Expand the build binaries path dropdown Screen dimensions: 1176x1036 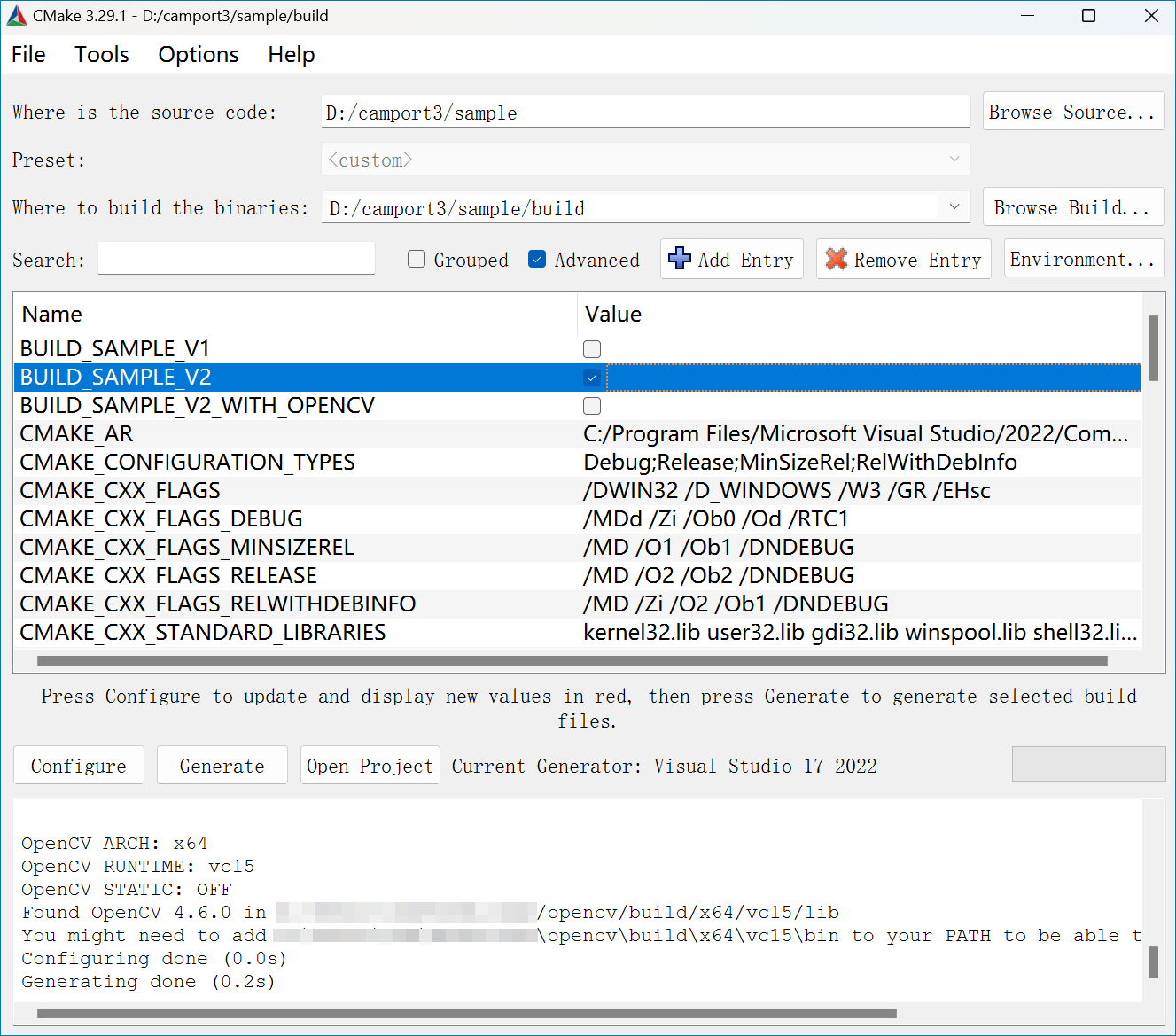coord(954,207)
